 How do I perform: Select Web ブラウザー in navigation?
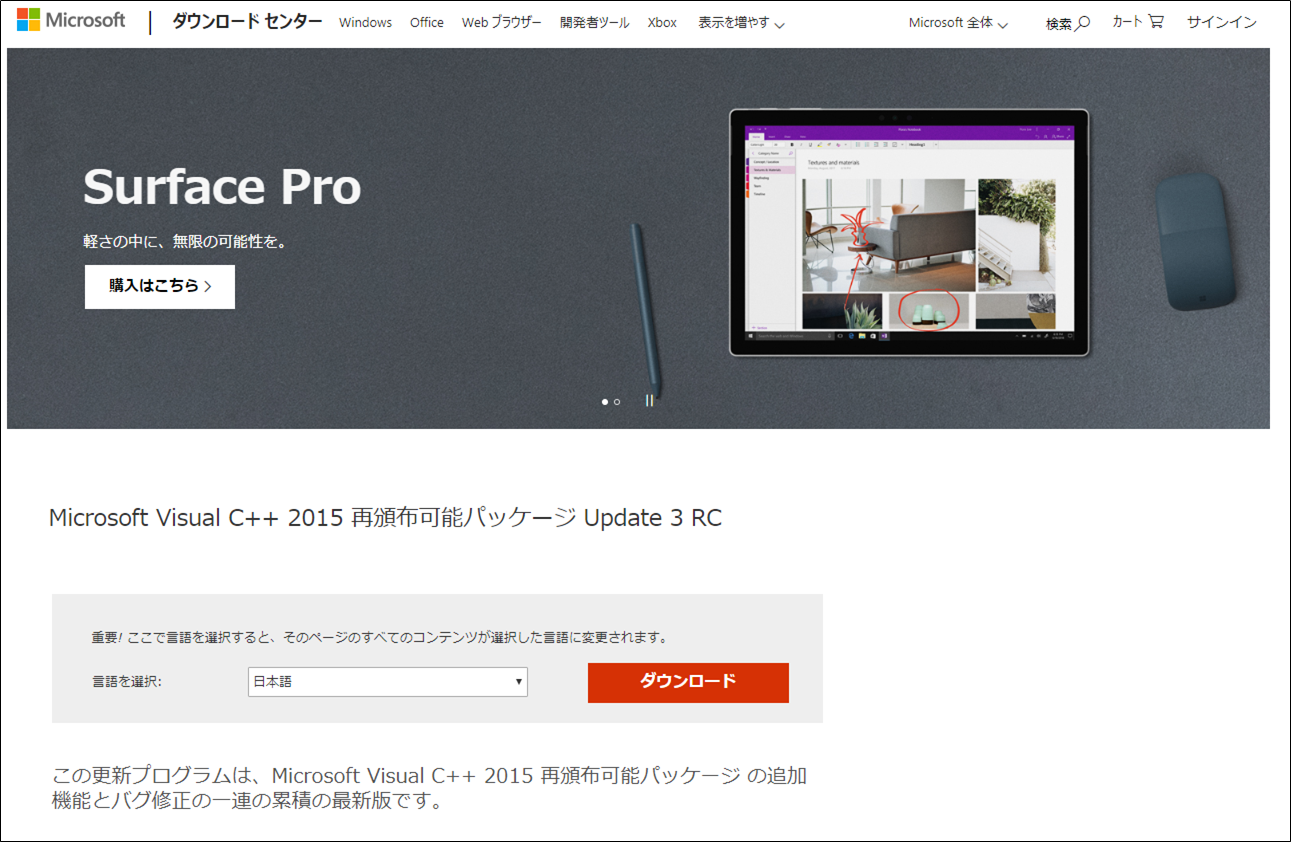pyautogui.click(x=502, y=22)
